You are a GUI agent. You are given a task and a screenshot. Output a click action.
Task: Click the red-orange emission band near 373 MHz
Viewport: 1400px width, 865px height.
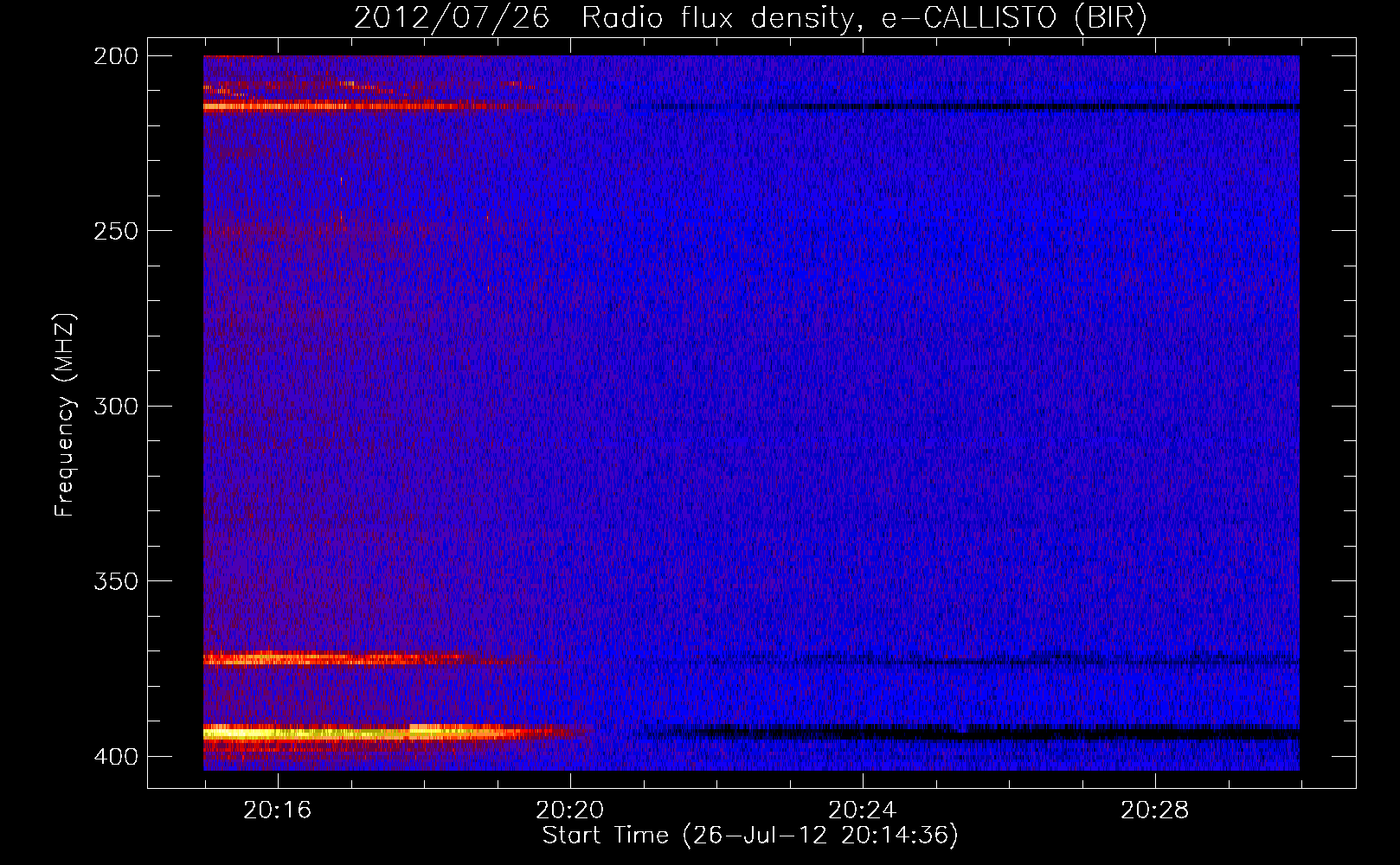[x=346, y=658]
